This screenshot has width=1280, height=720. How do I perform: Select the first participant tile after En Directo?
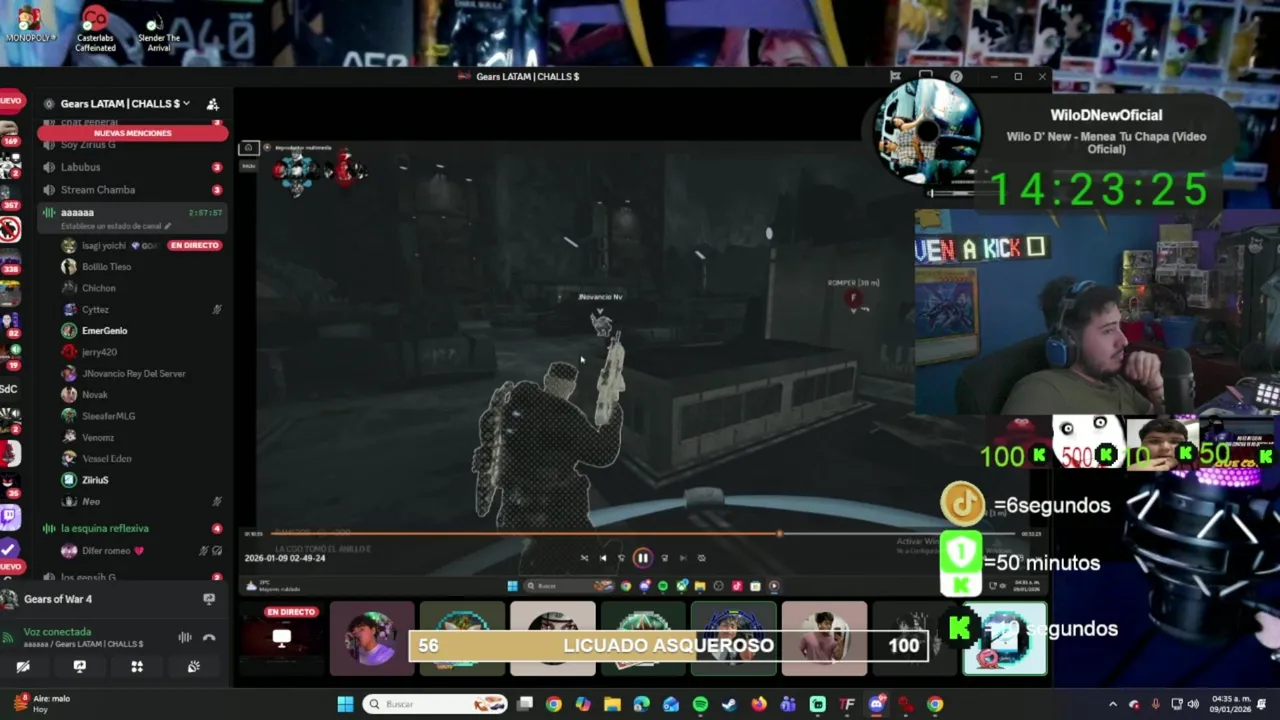[x=371, y=638]
